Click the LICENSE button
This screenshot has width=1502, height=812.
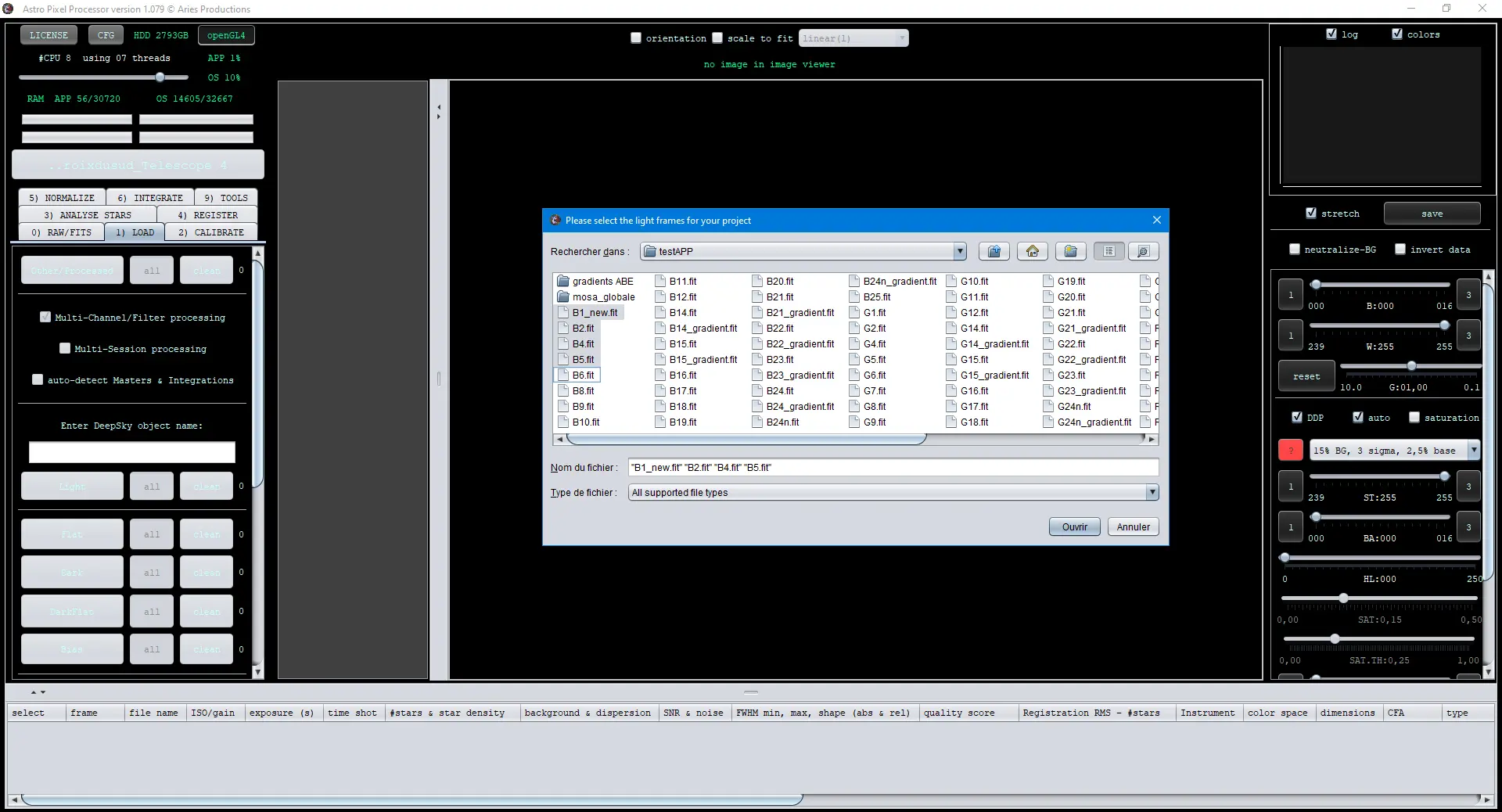pos(49,35)
